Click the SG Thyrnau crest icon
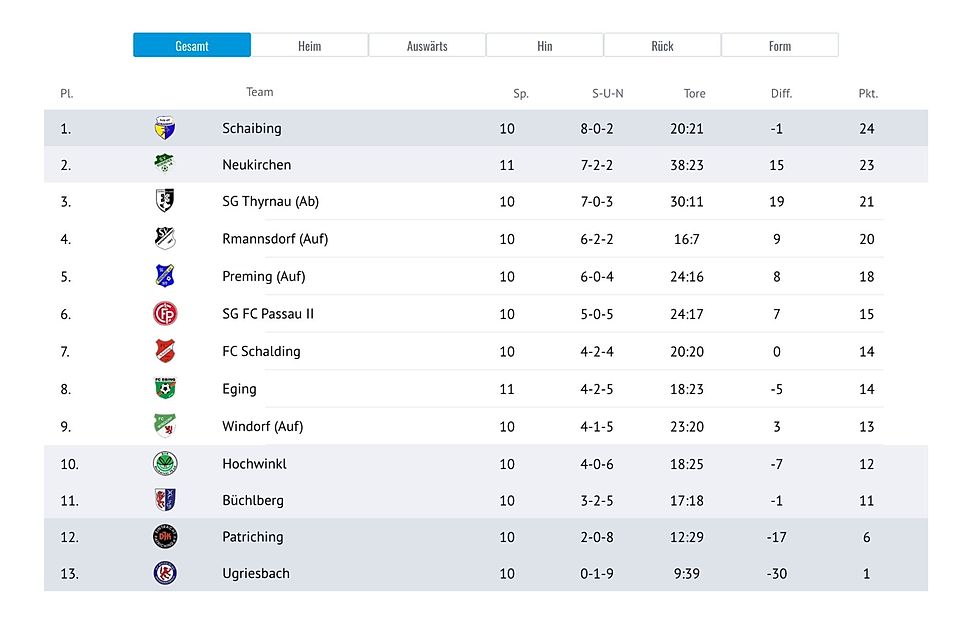This screenshot has height=640, width=960. (x=165, y=201)
